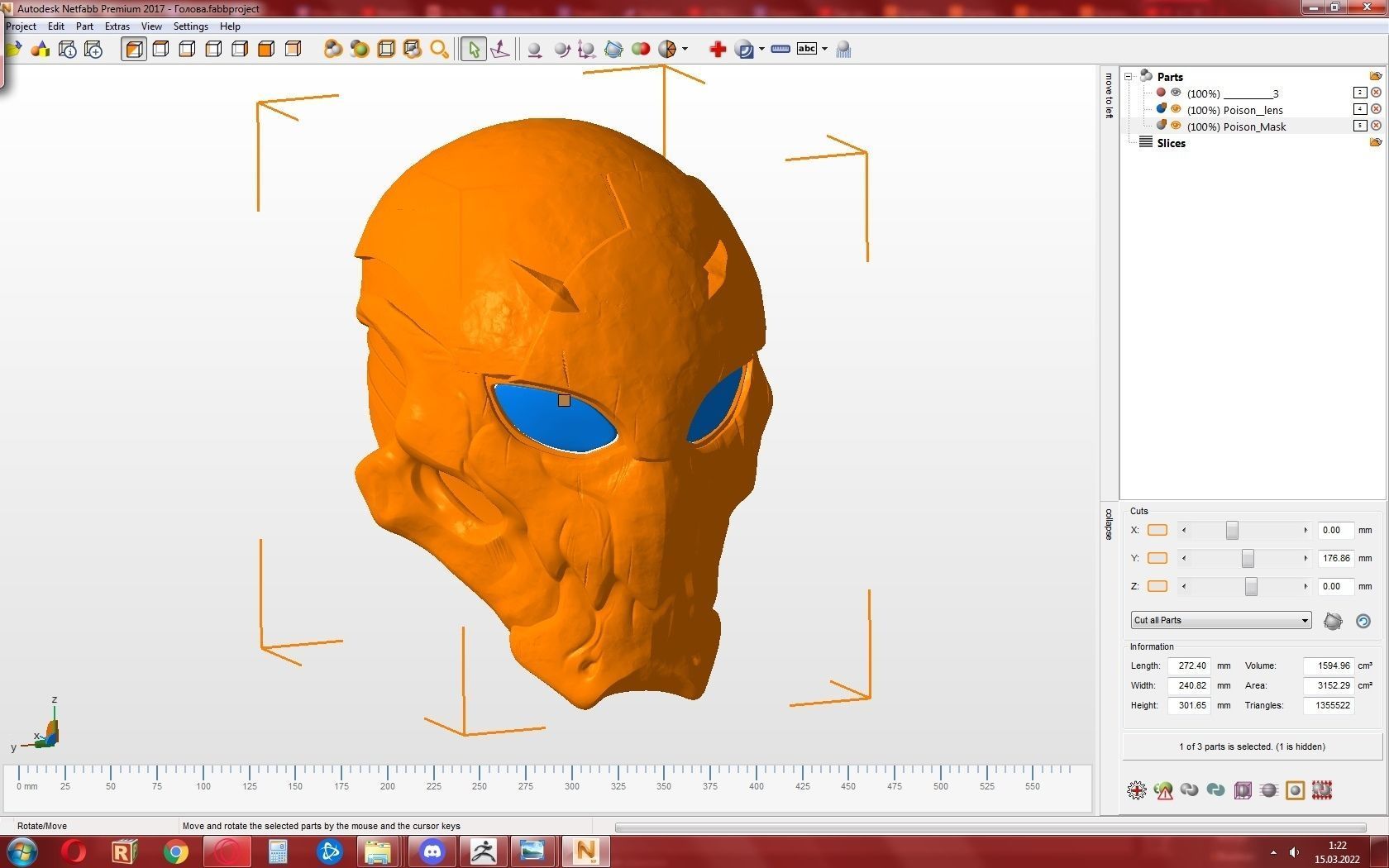Choose the align to bottom plane tool
This screenshot has width=1389, height=868.
pos(500,50)
